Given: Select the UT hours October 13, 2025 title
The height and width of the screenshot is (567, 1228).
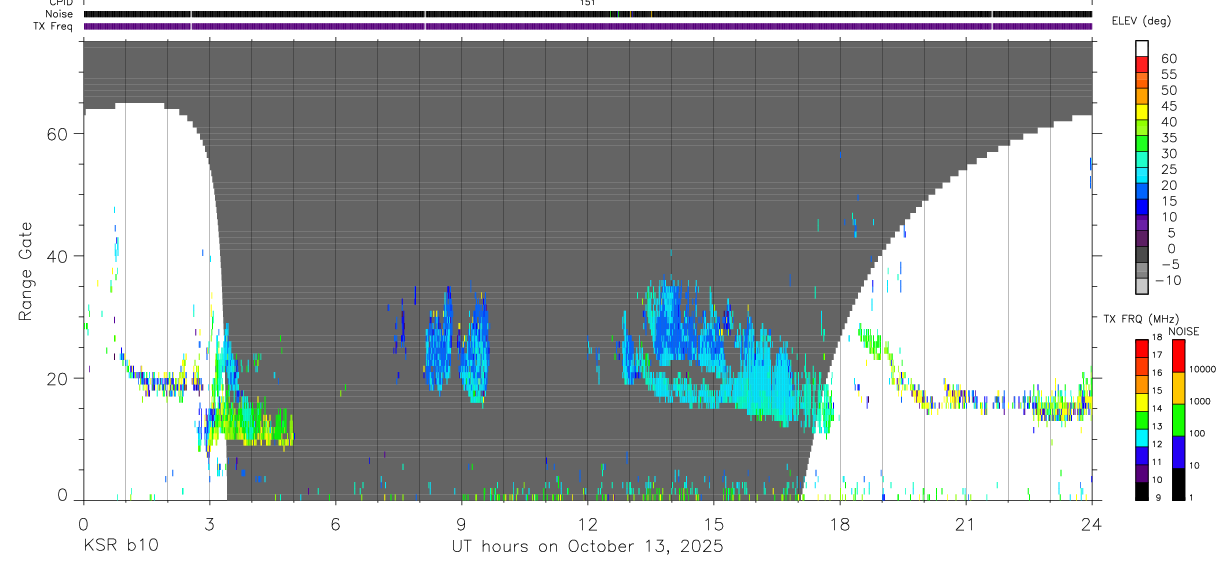Looking at the screenshot, I should [x=587, y=547].
